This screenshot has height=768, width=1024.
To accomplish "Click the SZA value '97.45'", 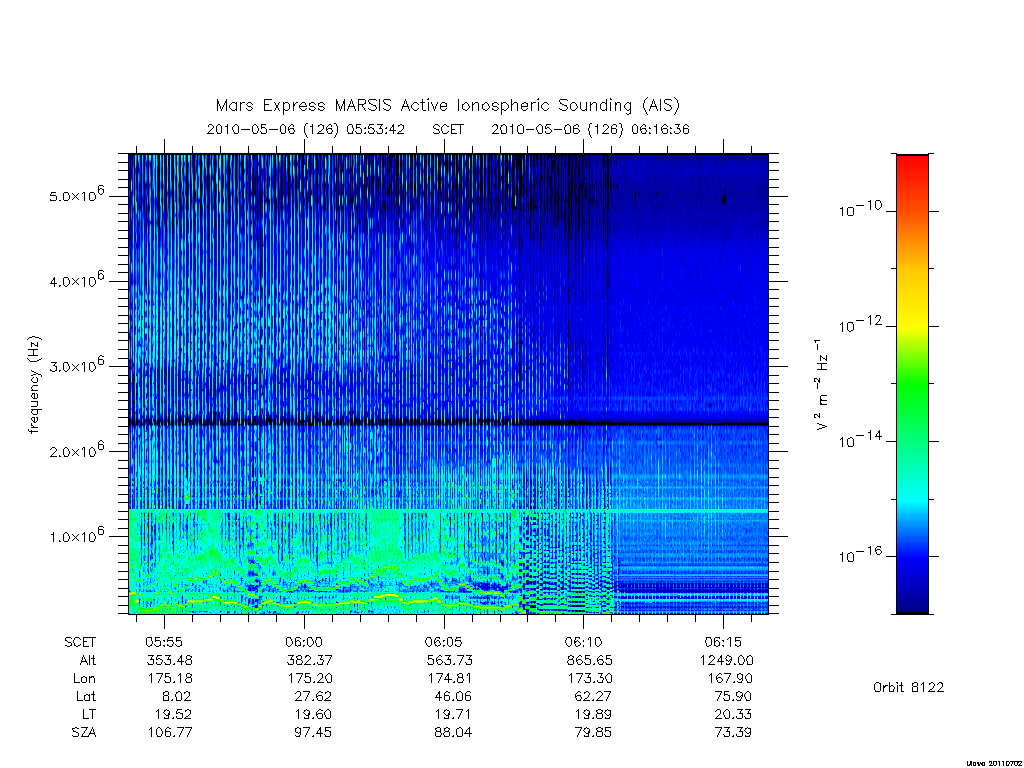I will (313, 732).
